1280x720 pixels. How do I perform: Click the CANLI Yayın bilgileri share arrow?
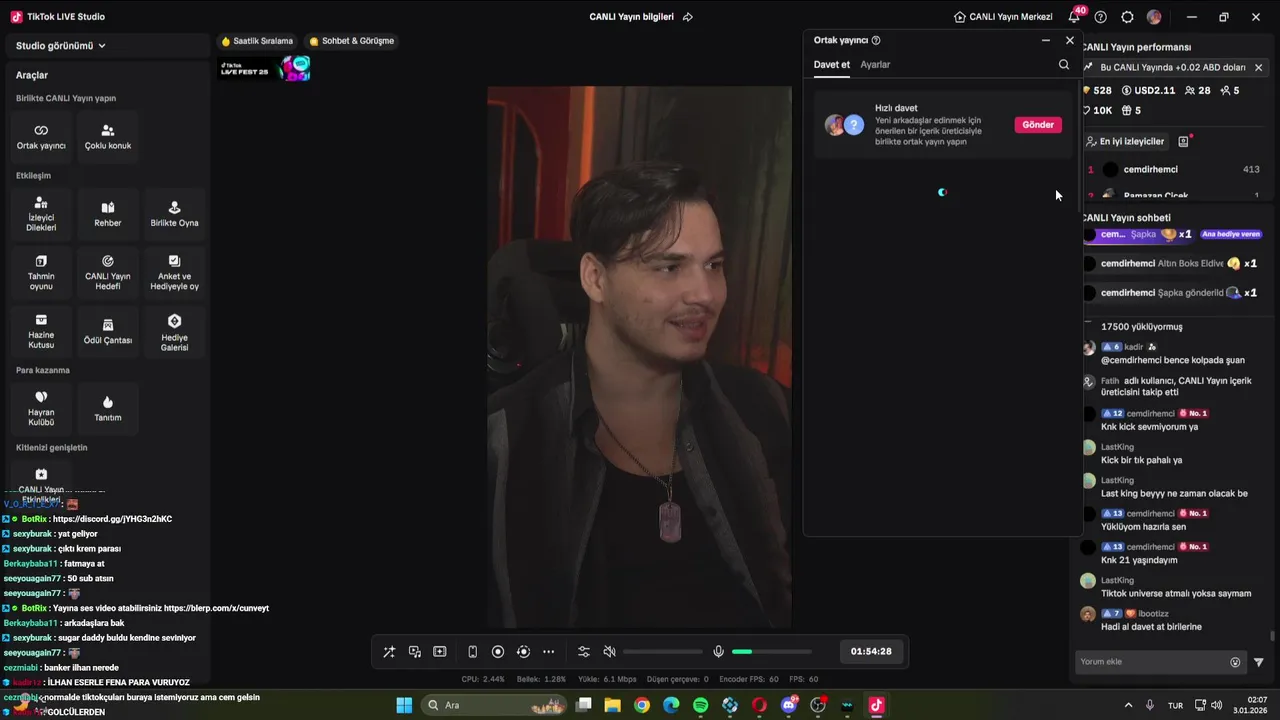click(688, 17)
